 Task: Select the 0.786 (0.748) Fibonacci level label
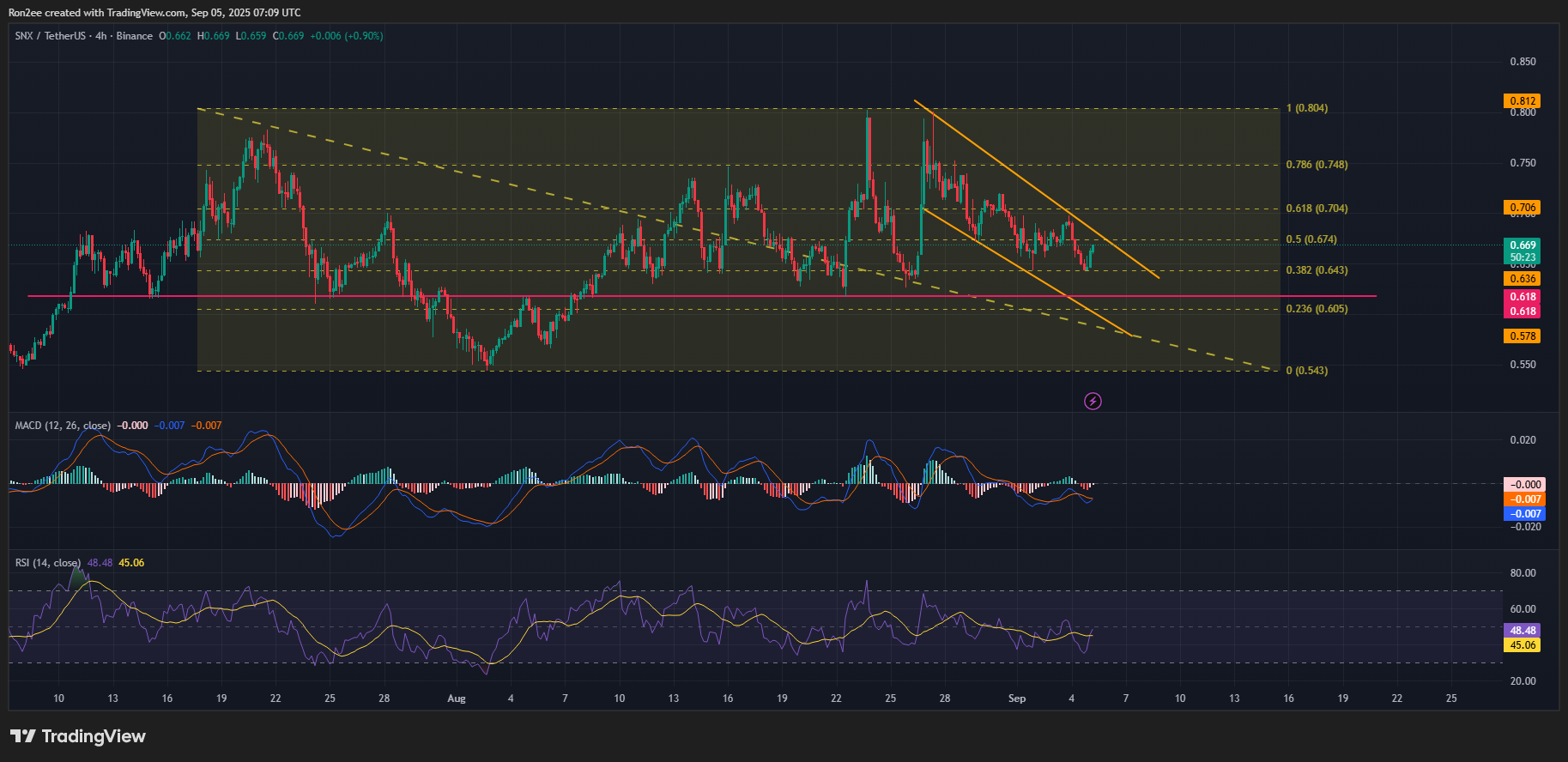click(1316, 165)
